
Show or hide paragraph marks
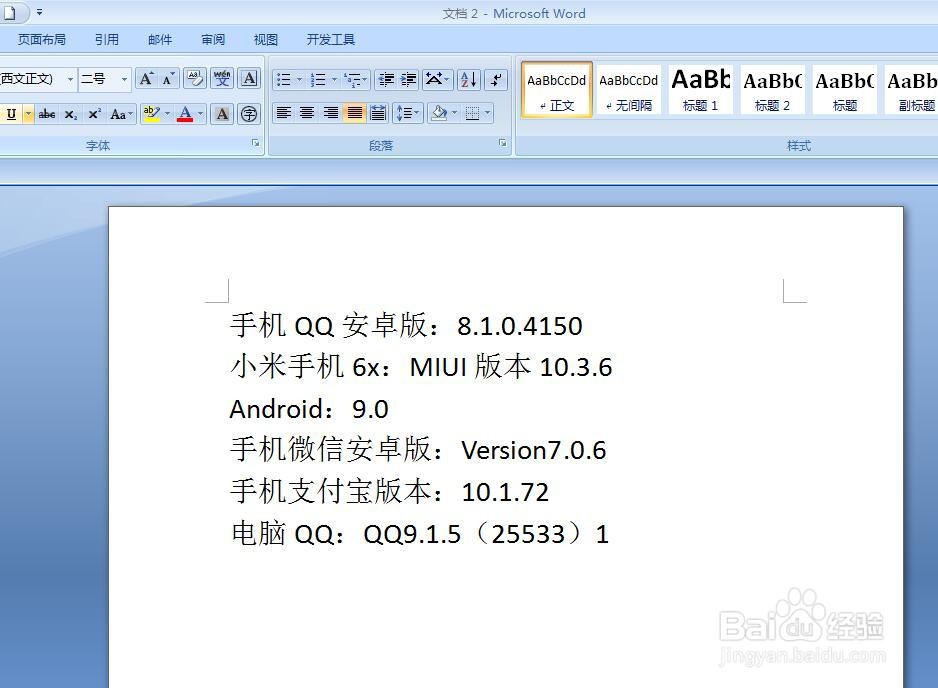pyautogui.click(x=496, y=80)
